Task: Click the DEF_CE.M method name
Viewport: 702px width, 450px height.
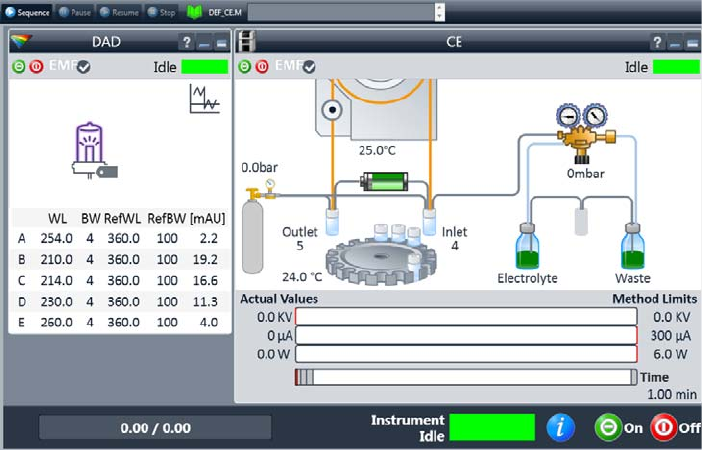Action: click(x=225, y=13)
